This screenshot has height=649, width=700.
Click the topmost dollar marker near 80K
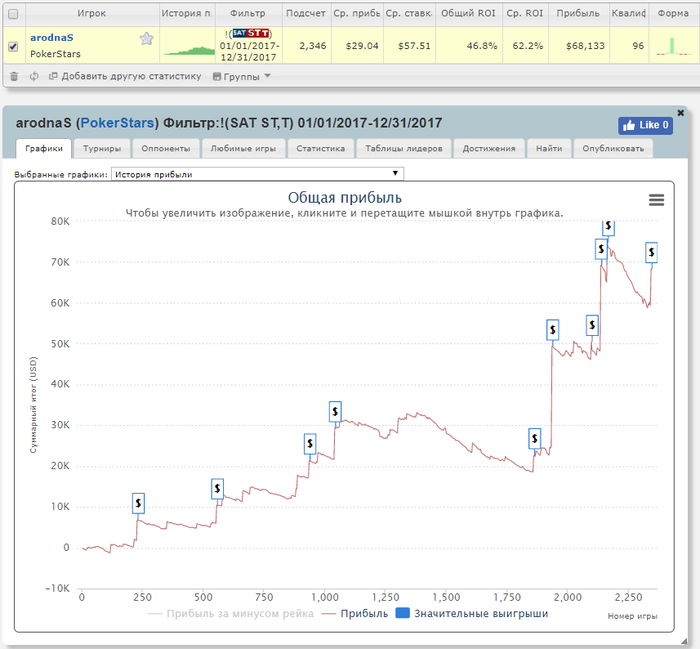(x=608, y=227)
